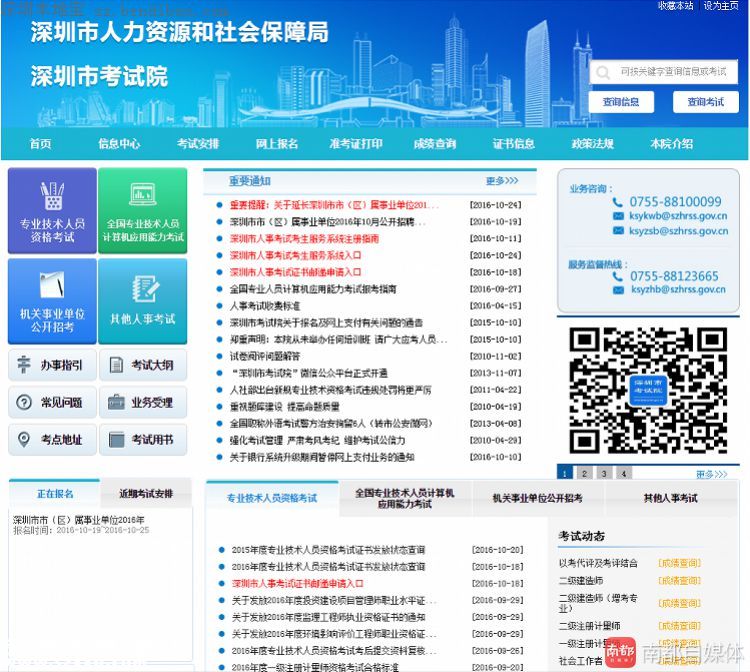Open 关于发放2016年度监理工程师执业资格证书的通知
This screenshot has height=672, width=750.
pyautogui.click(x=328, y=617)
